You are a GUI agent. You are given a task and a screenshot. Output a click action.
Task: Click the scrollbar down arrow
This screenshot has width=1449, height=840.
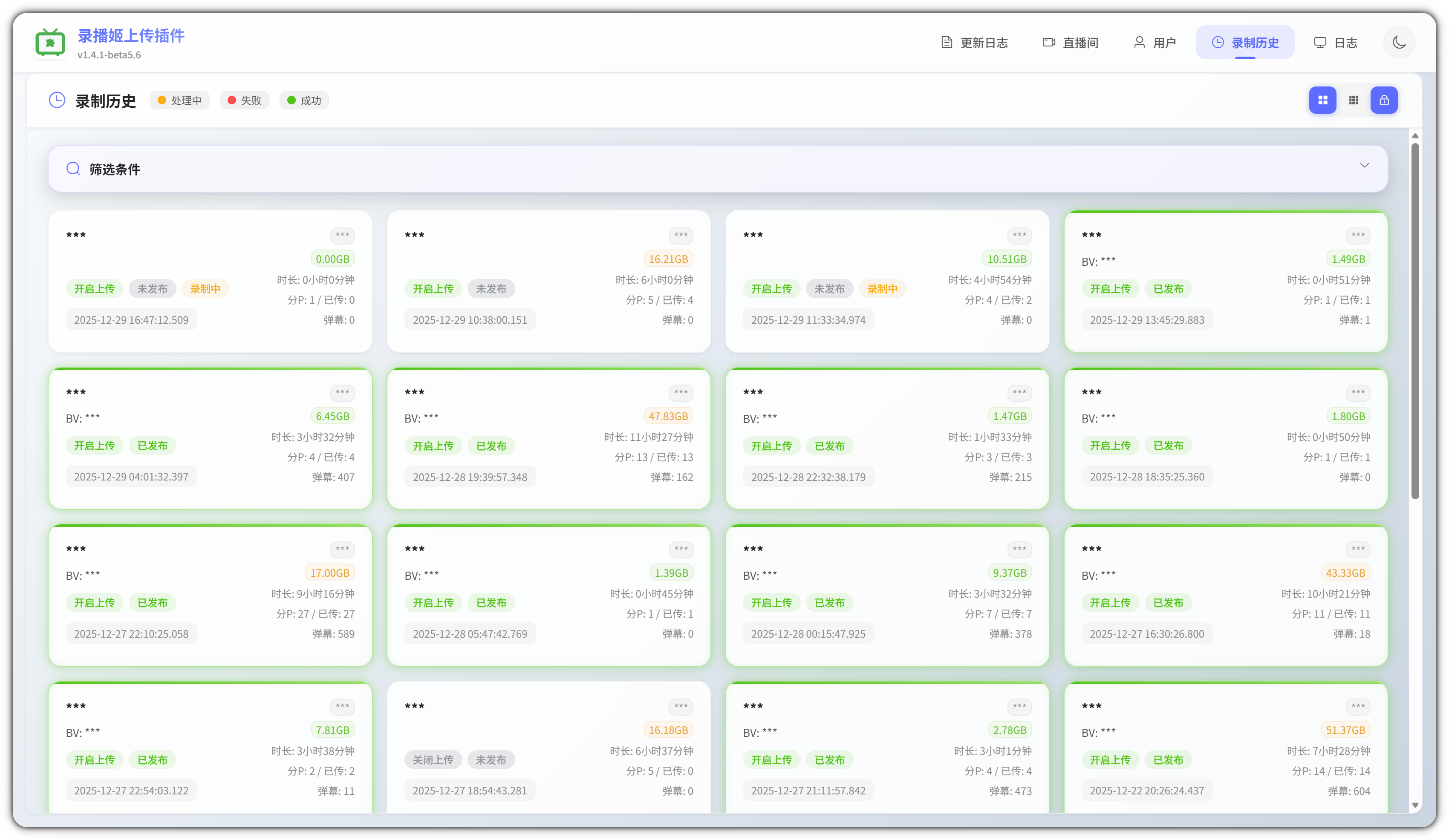pos(1415,805)
